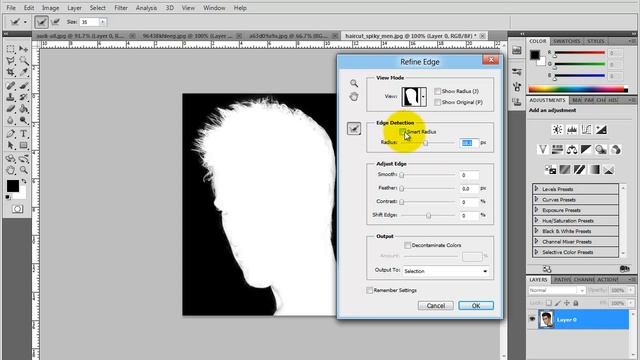
Task: Click the Hand tool in Refine Edge dialog
Action: click(354, 97)
